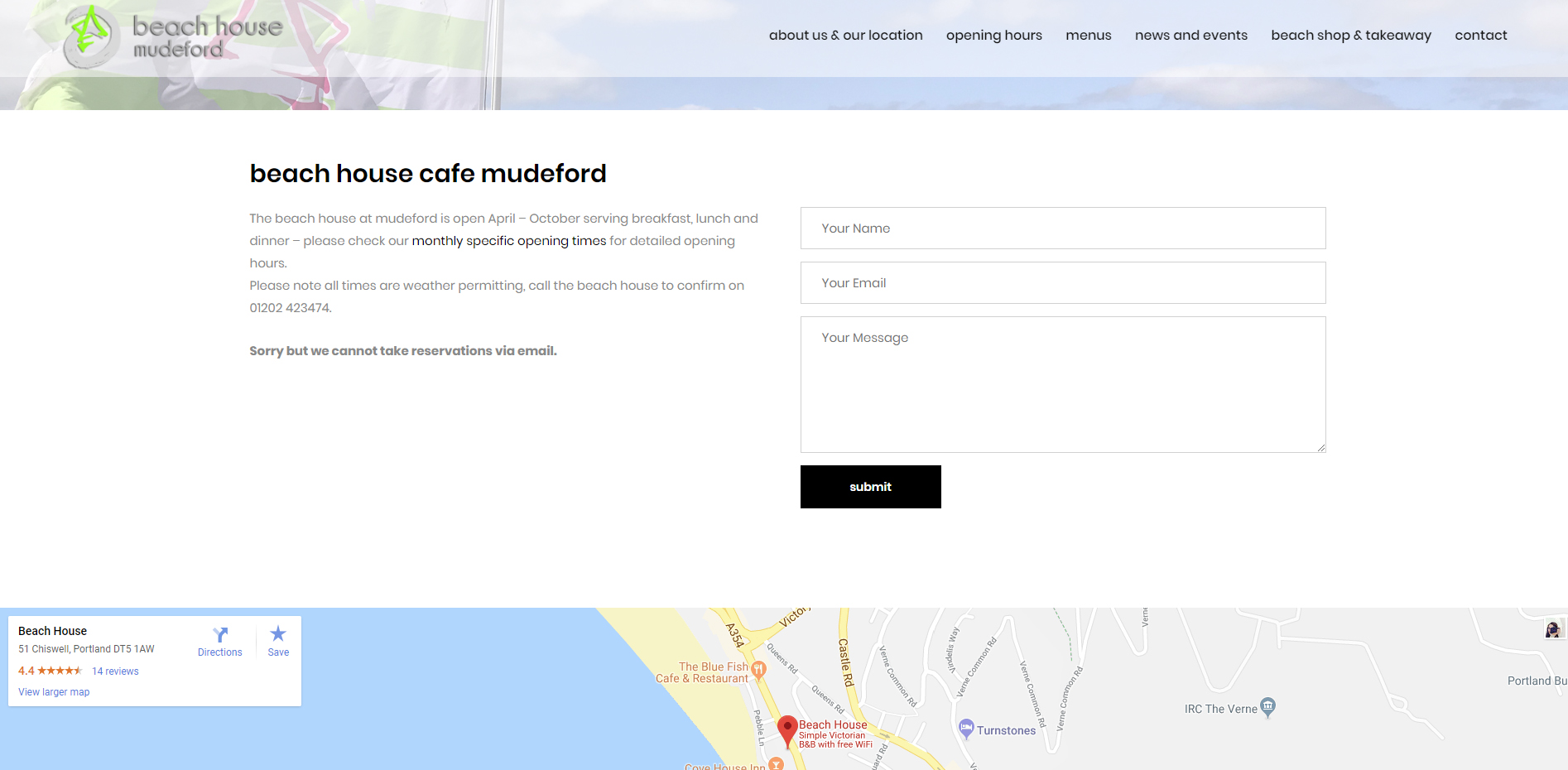Focus the Your Name text field
Image resolution: width=1568 pixels, height=770 pixels.
pos(1062,229)
